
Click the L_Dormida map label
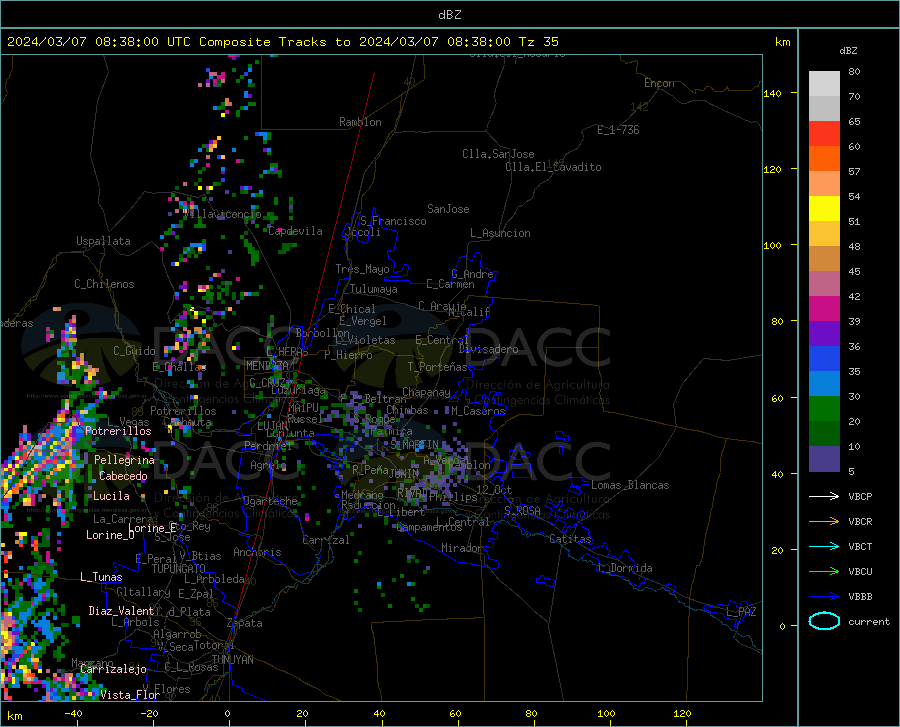click(x=625, y=568)
